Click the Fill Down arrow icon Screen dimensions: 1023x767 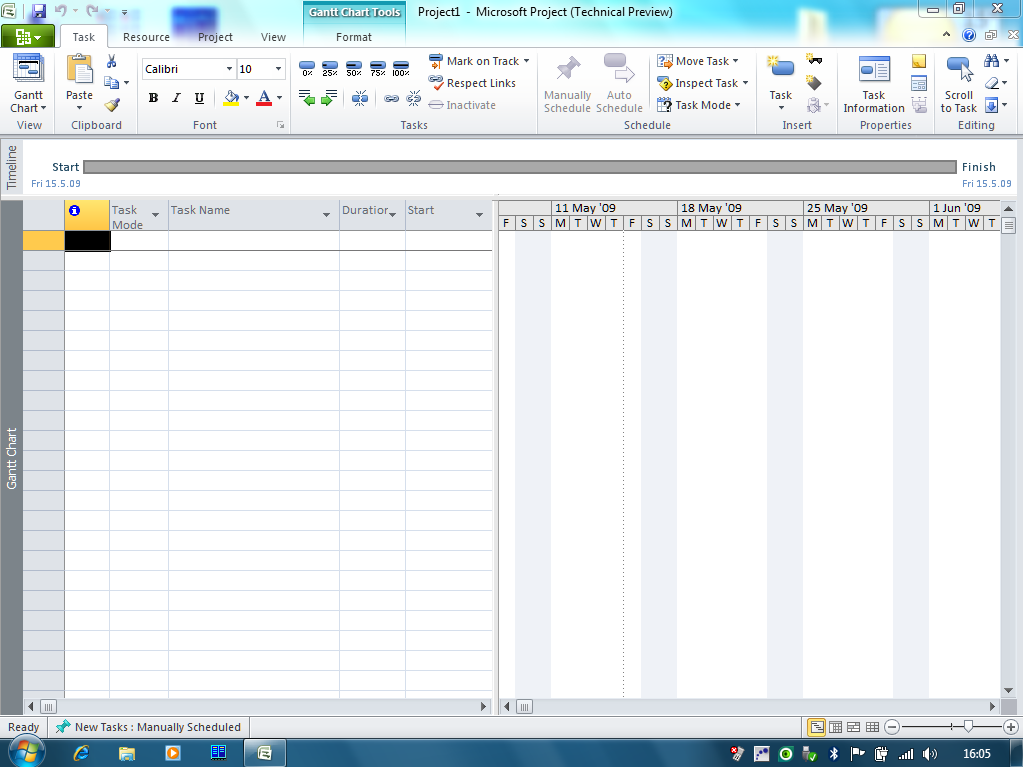991,105
